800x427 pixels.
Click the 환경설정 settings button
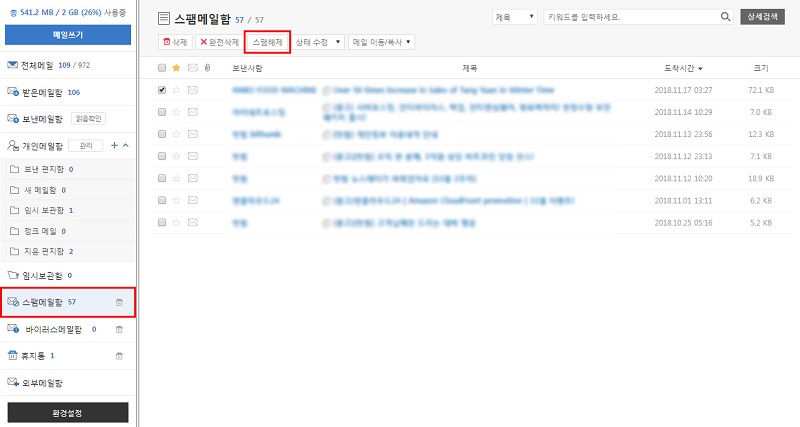pos(68,413)
